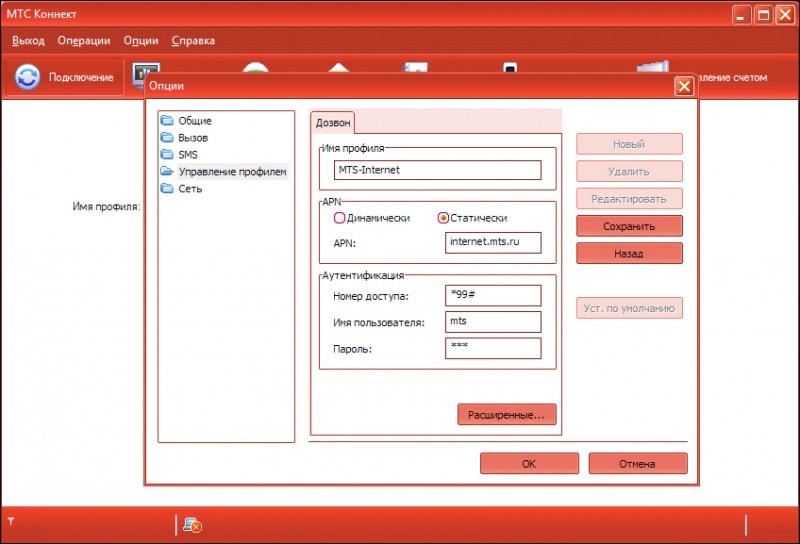Focus the Пароль field
Screen dimensions: 800x544
493,348
